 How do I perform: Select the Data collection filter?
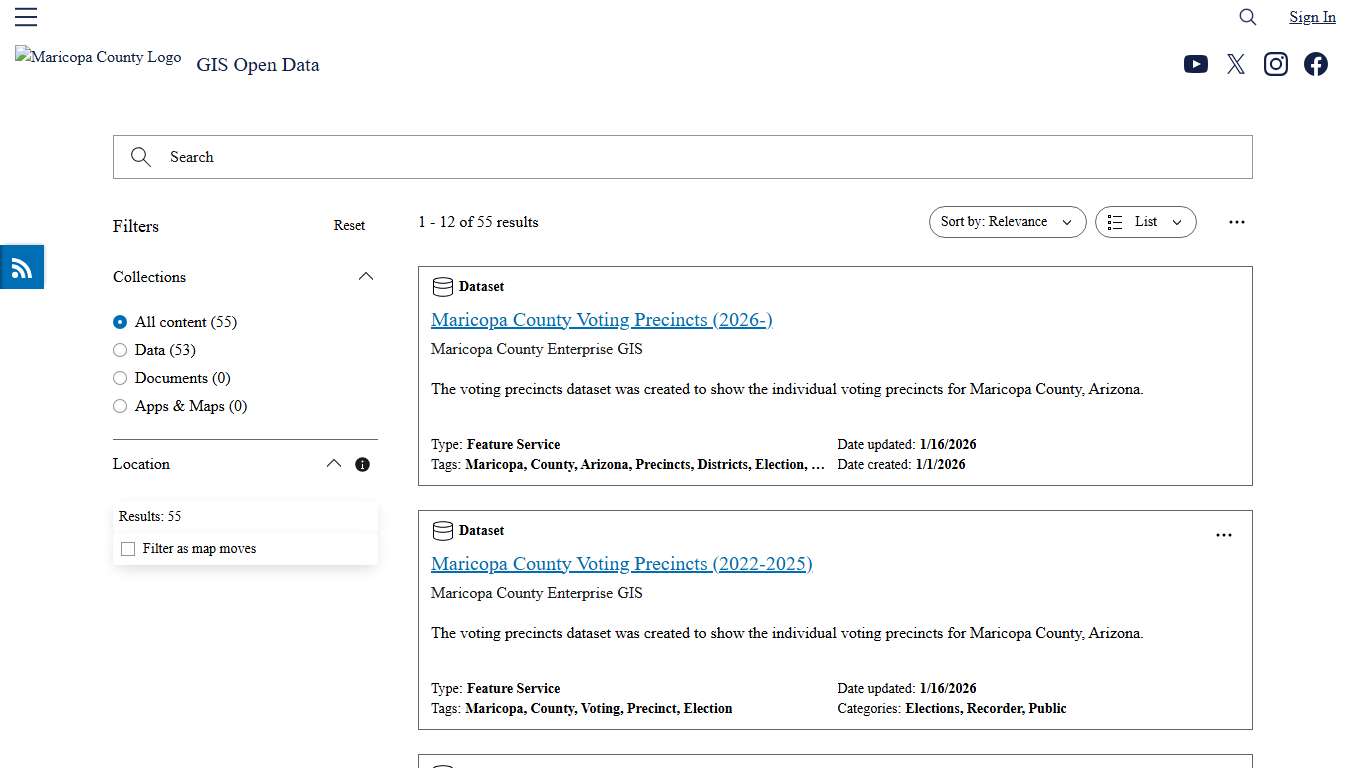point(120,350)
